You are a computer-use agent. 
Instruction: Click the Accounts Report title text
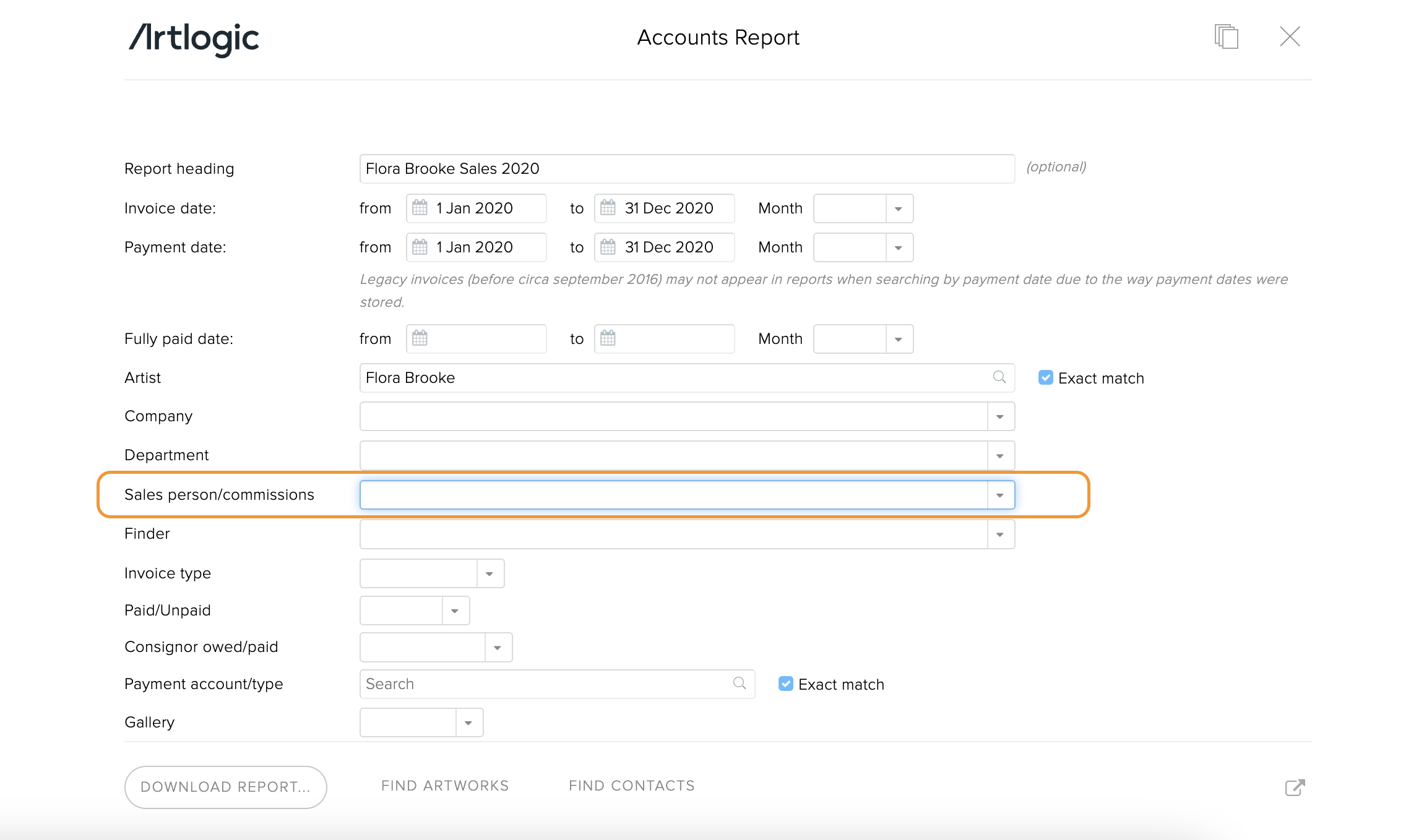coord(718,37)
